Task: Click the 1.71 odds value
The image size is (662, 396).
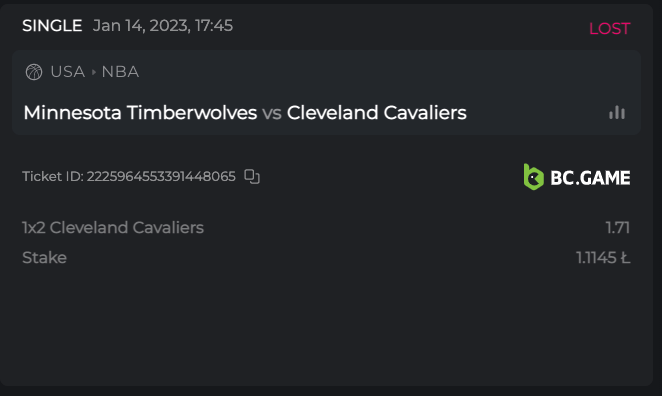Action: pos(618,228)
